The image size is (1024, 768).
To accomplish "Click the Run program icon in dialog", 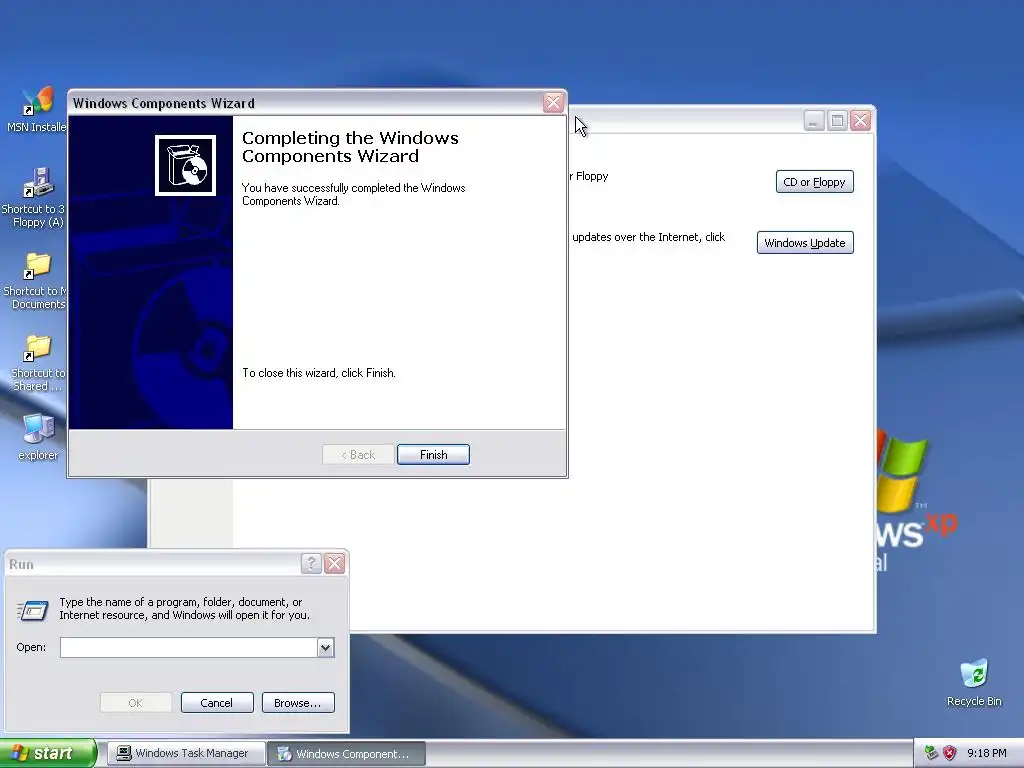I will pos(33,610).
